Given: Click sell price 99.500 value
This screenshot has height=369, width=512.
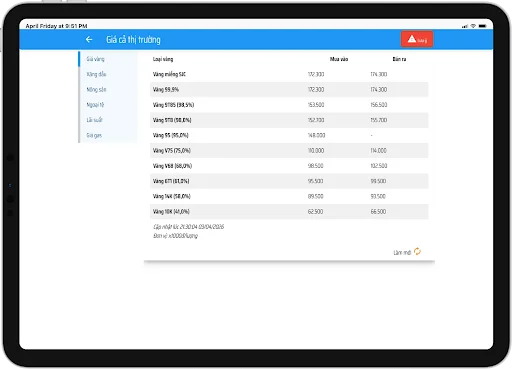Looking at the screenshot, I should (378, 181).
